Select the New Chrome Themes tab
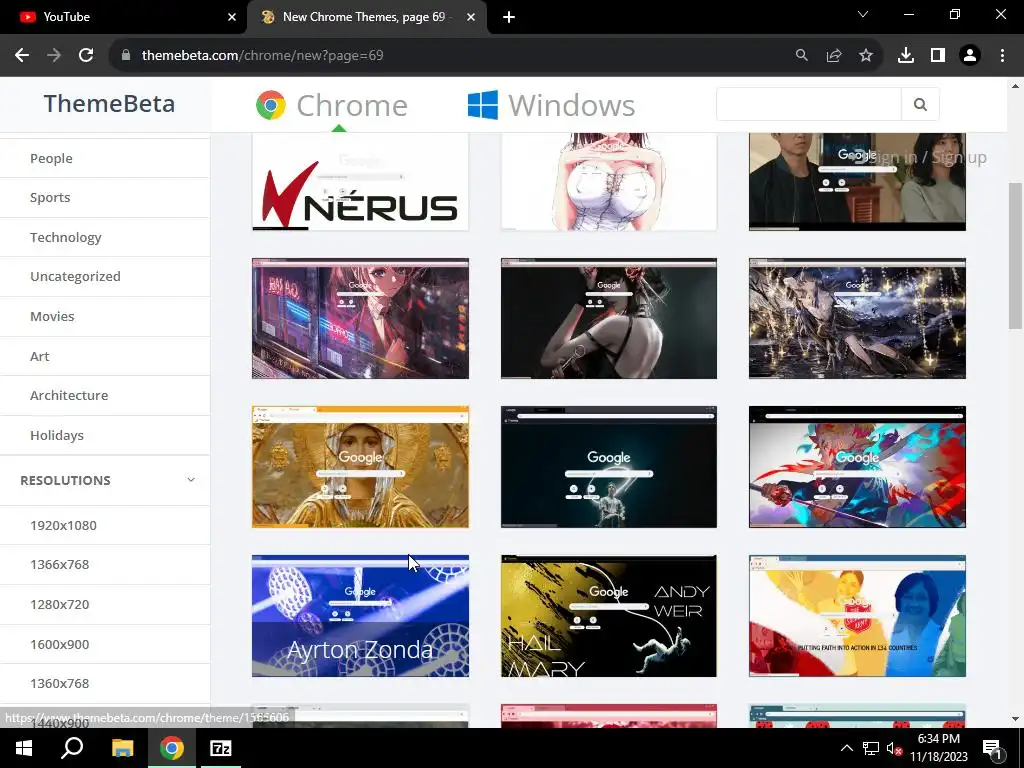This screenshot has width=1024, height=768. pyautogui.click(x=366, y=17)
